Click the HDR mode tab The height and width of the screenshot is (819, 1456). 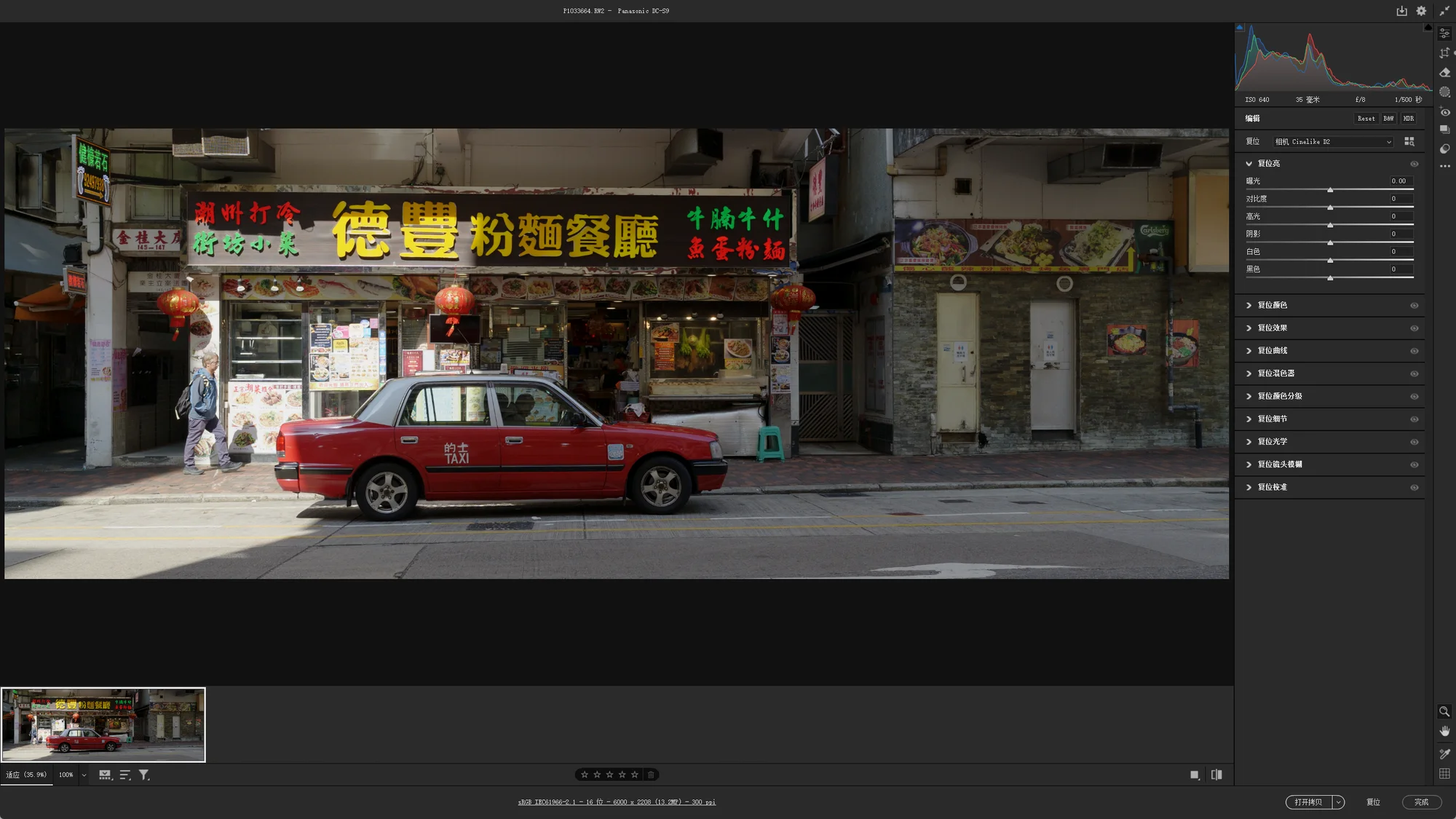[1409, 119]
